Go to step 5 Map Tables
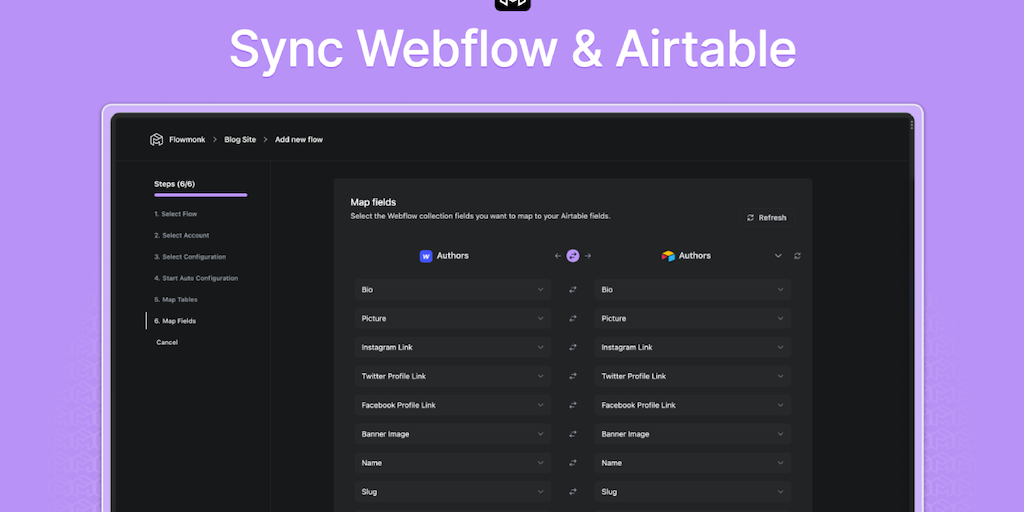This screenshot has width=1024, height=512. point(175,300)
